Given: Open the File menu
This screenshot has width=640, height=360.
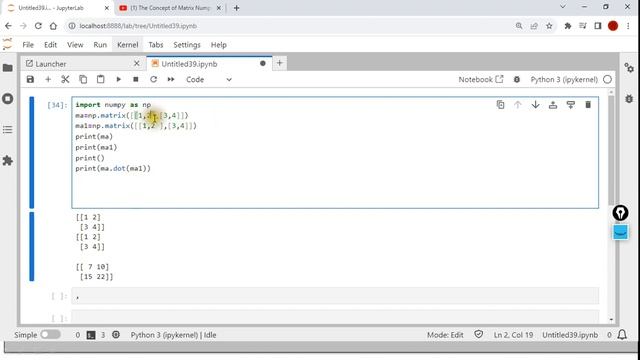Looking at the screenshot, I should coord(28,45).
